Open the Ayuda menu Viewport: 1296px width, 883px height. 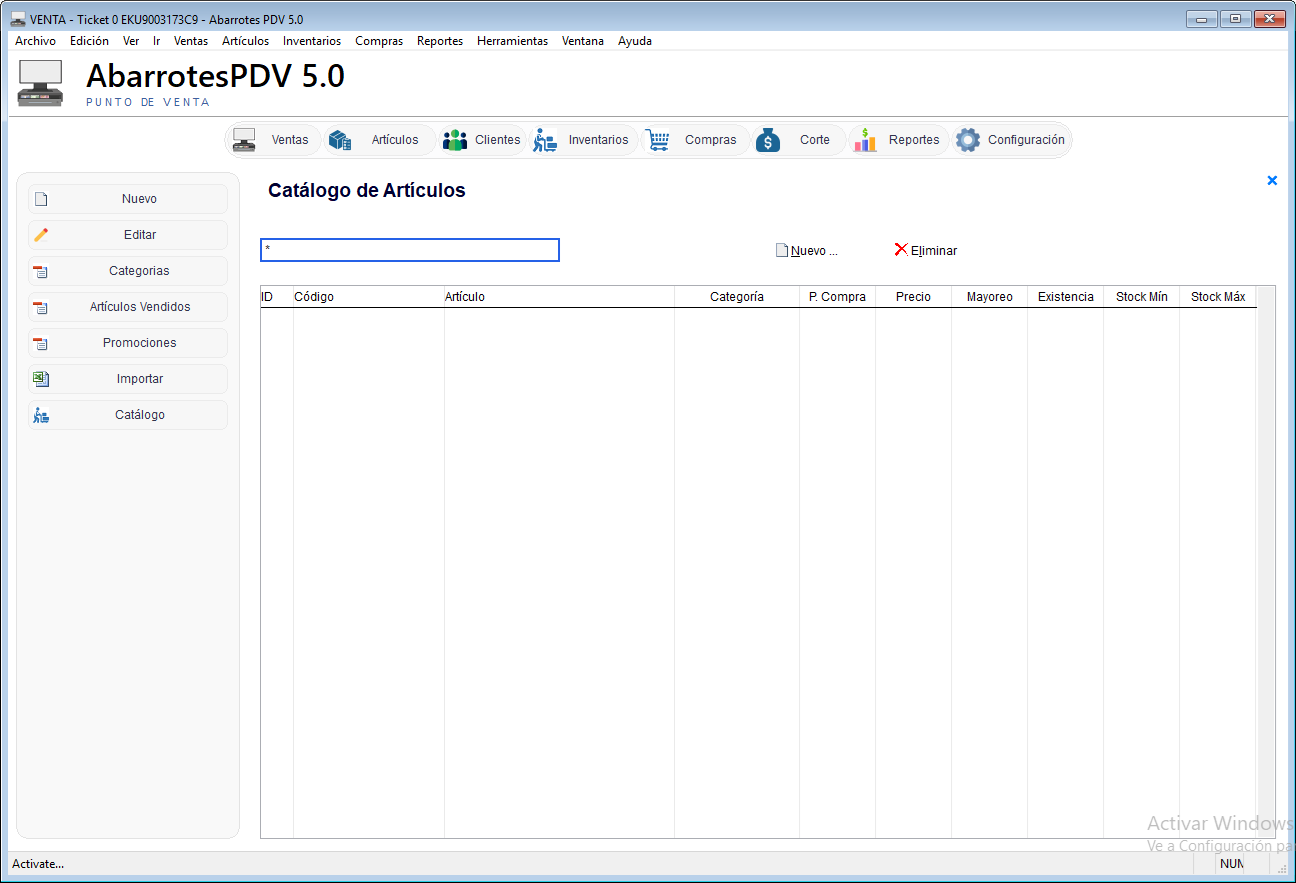[x=635, y=41]
